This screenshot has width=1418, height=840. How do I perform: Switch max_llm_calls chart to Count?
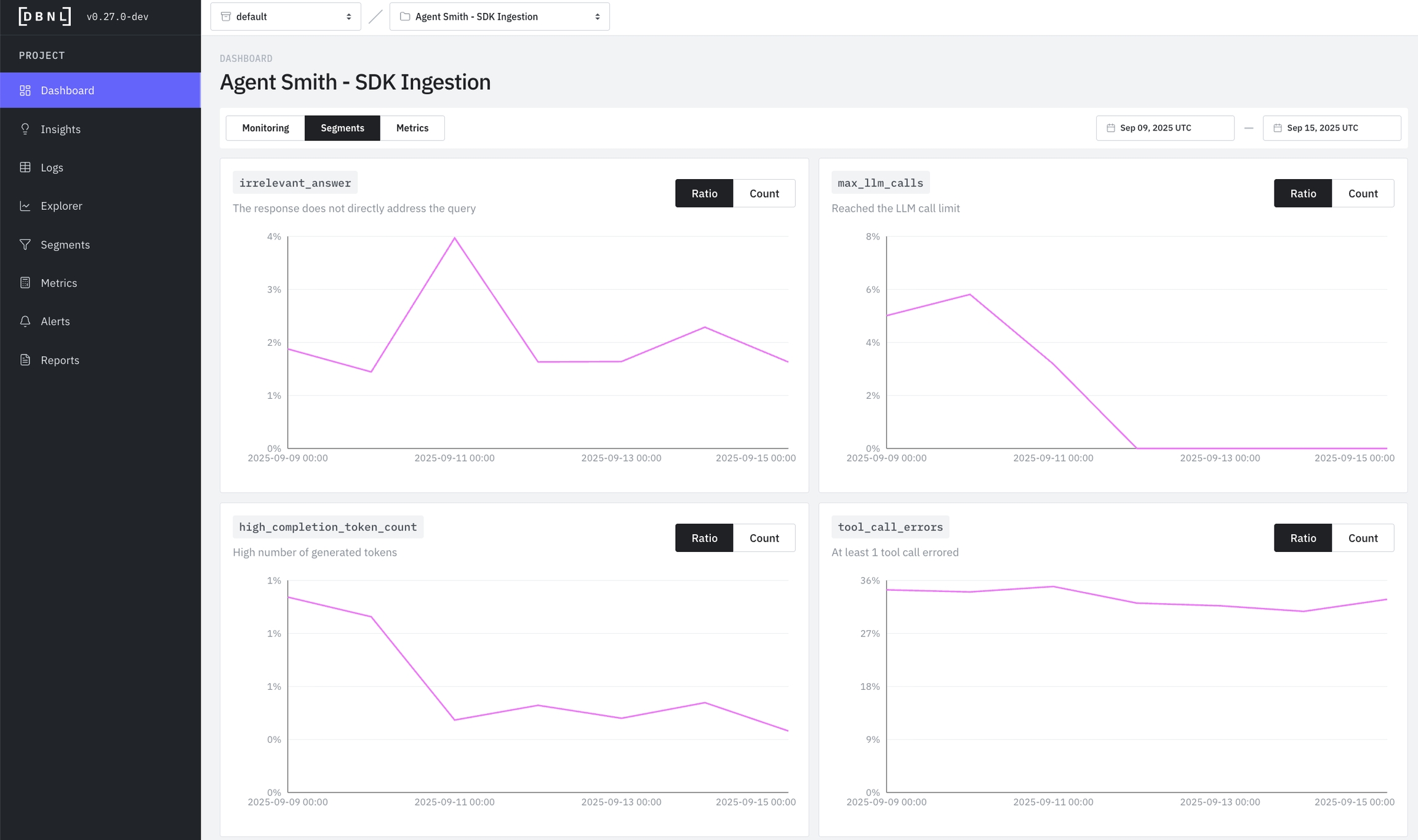point(1363,193)
